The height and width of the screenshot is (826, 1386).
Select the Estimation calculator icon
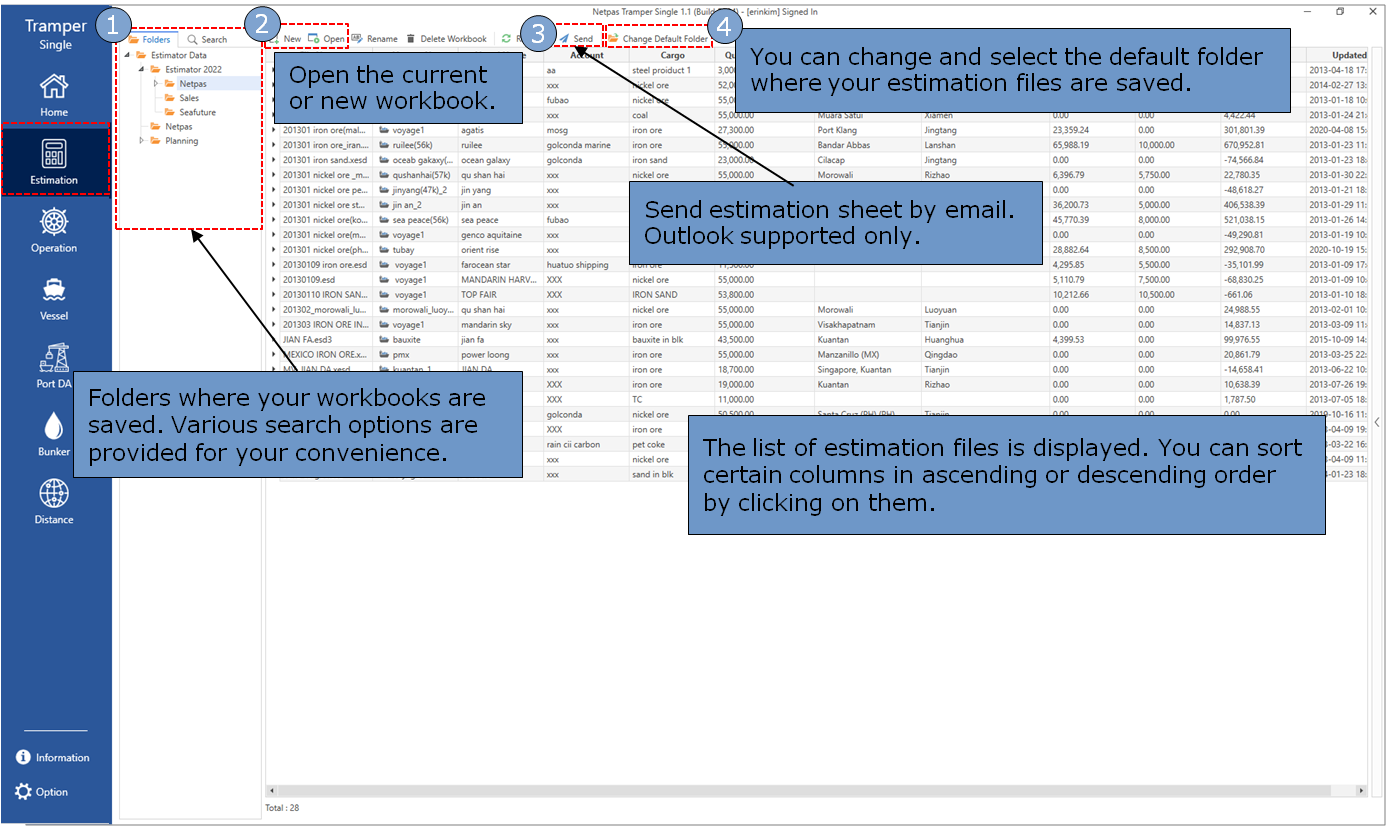(x=54, y=160)
